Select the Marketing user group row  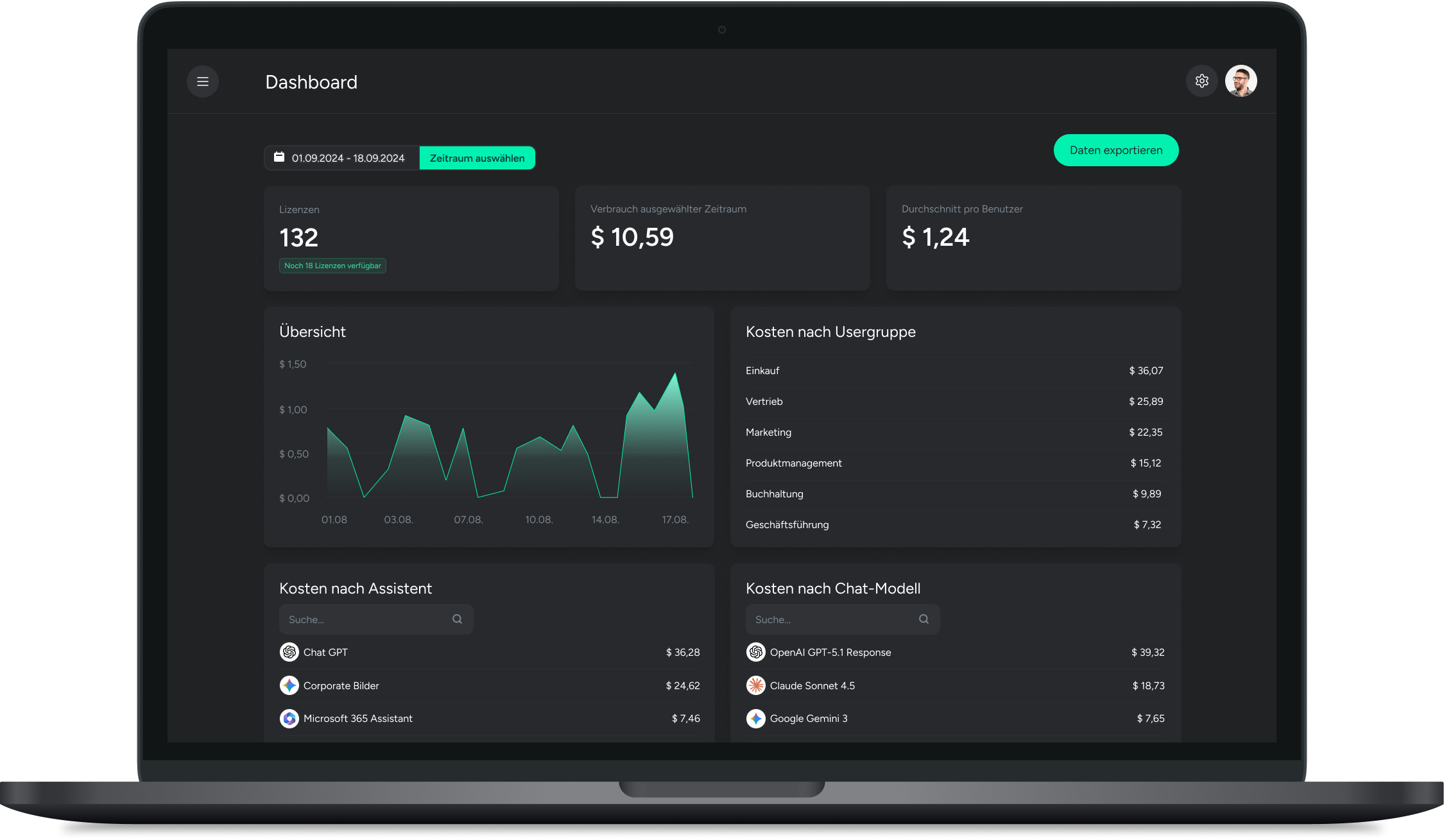[954, 432]
